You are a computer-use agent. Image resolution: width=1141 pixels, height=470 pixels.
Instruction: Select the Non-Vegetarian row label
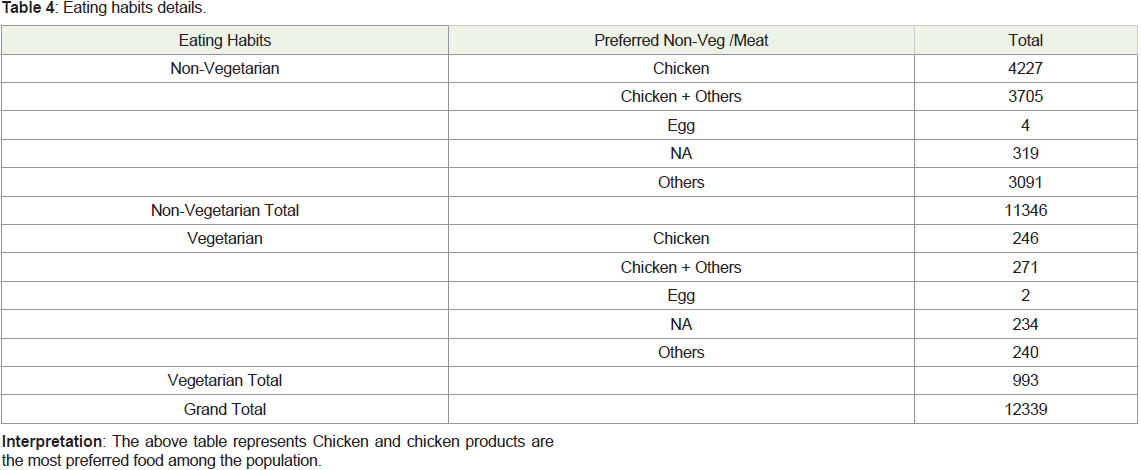pos(225,68)
